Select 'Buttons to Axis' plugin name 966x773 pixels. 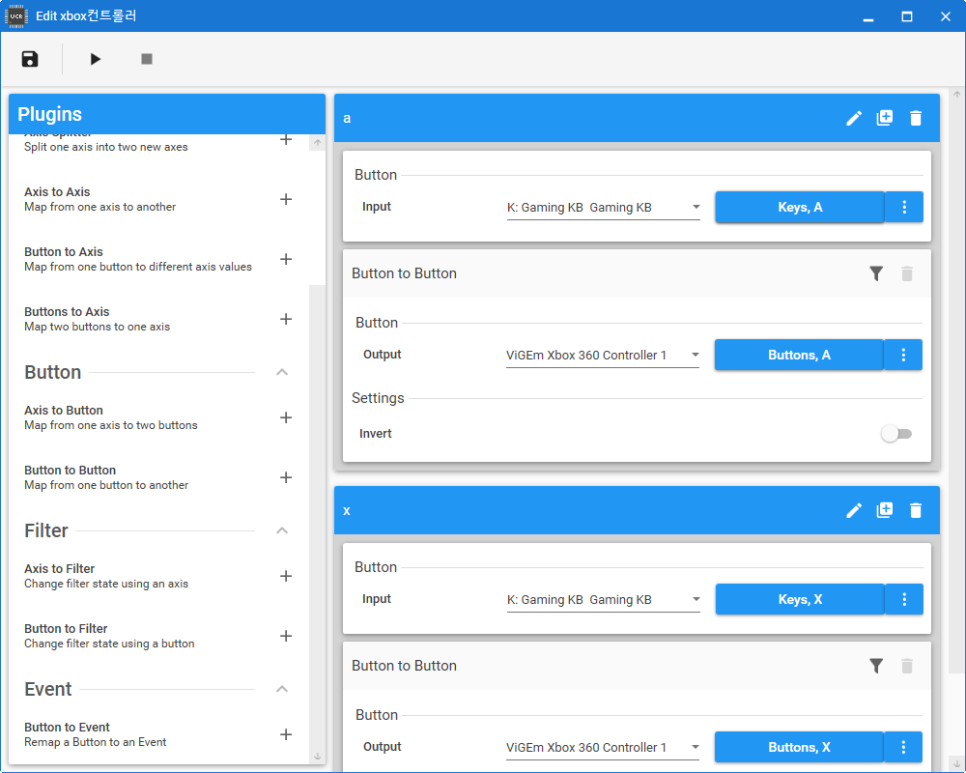(x=67, y=312)
